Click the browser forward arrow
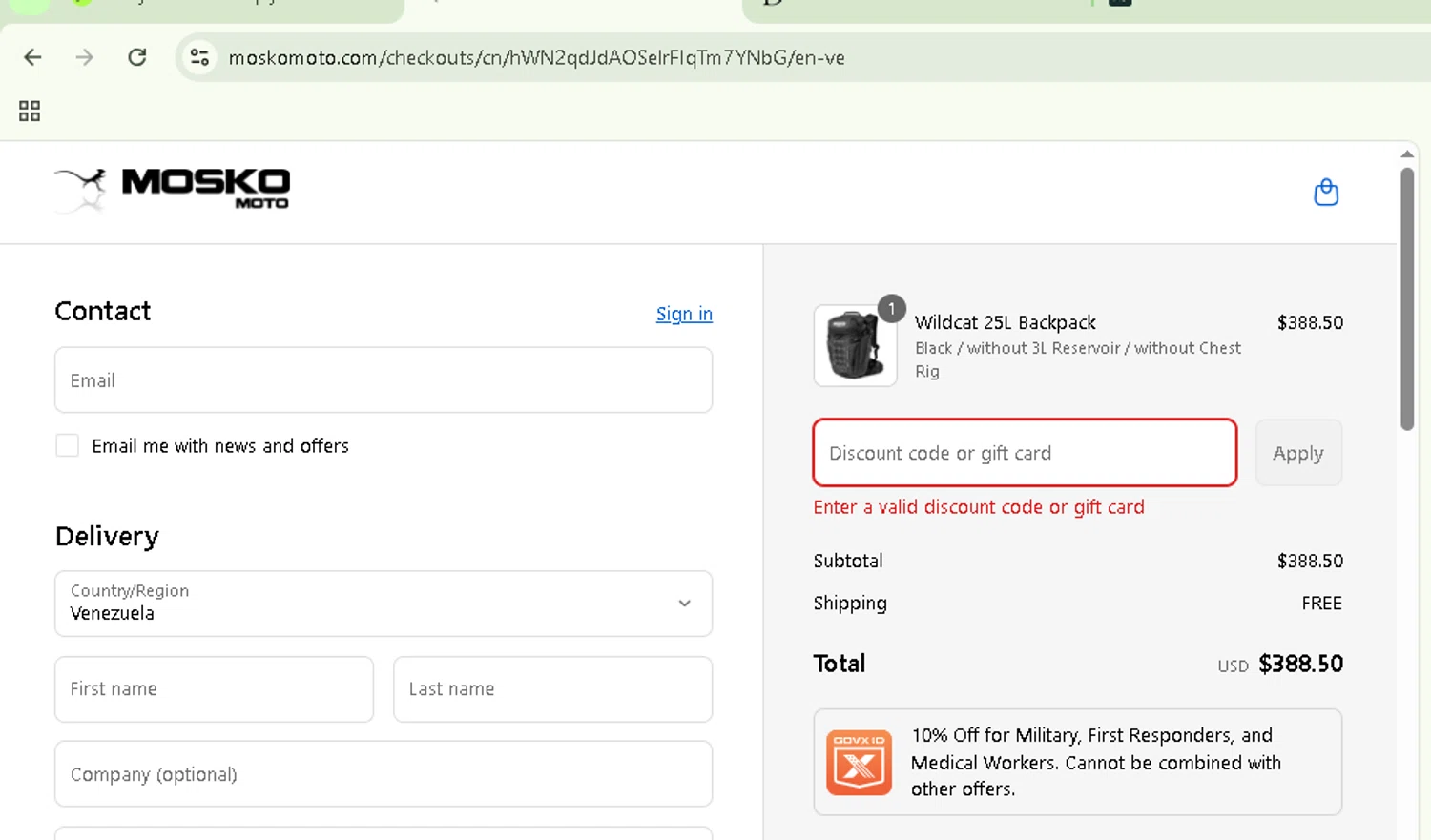 85,57
